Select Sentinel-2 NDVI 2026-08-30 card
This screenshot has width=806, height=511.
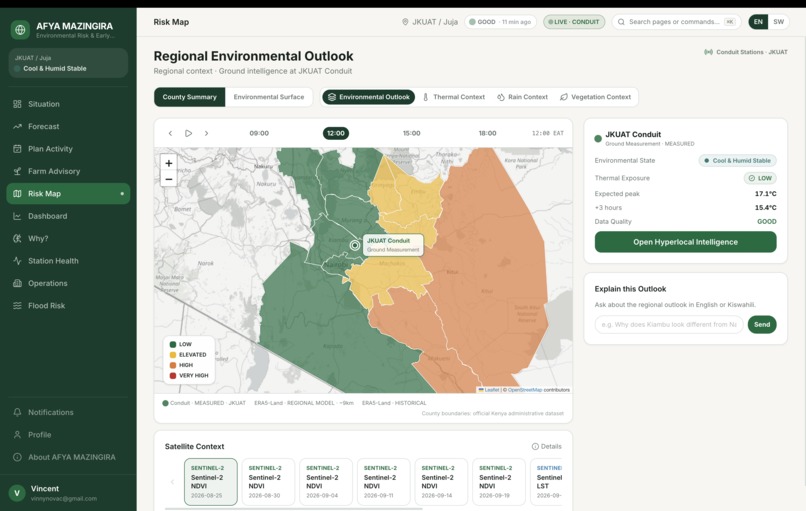coord(268,482)
